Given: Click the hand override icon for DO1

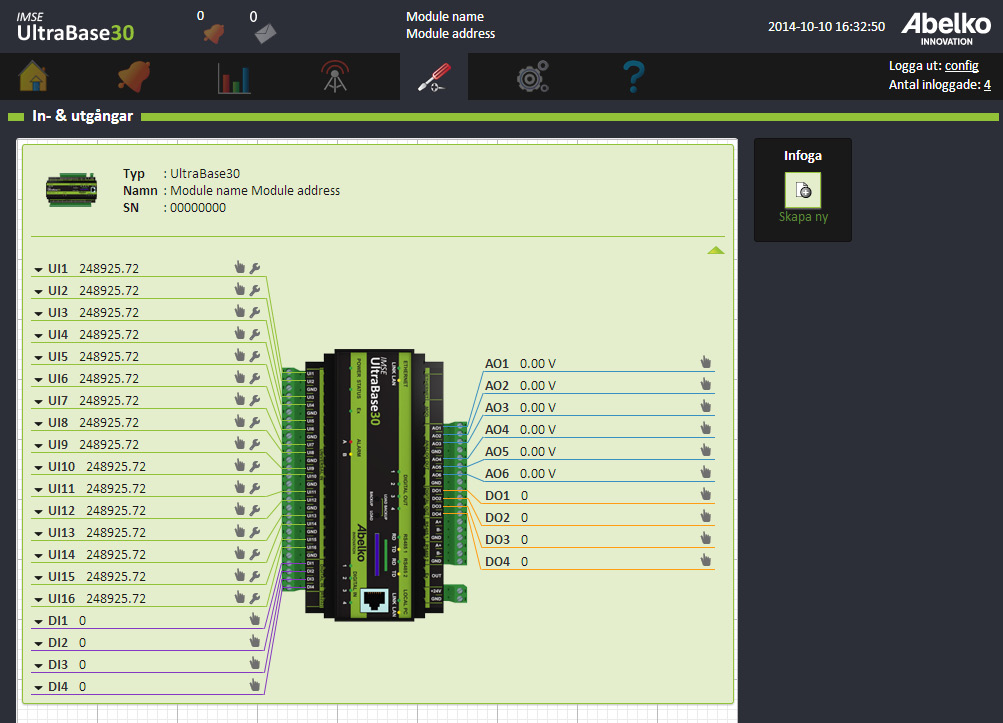Looking at the screenshot, I should pos(706,494).
